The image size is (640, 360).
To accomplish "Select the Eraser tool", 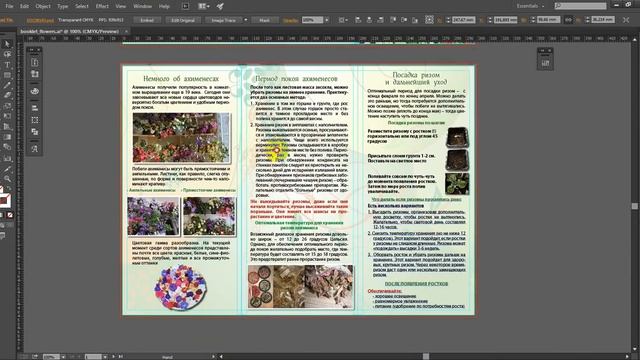I will (7, 96).
